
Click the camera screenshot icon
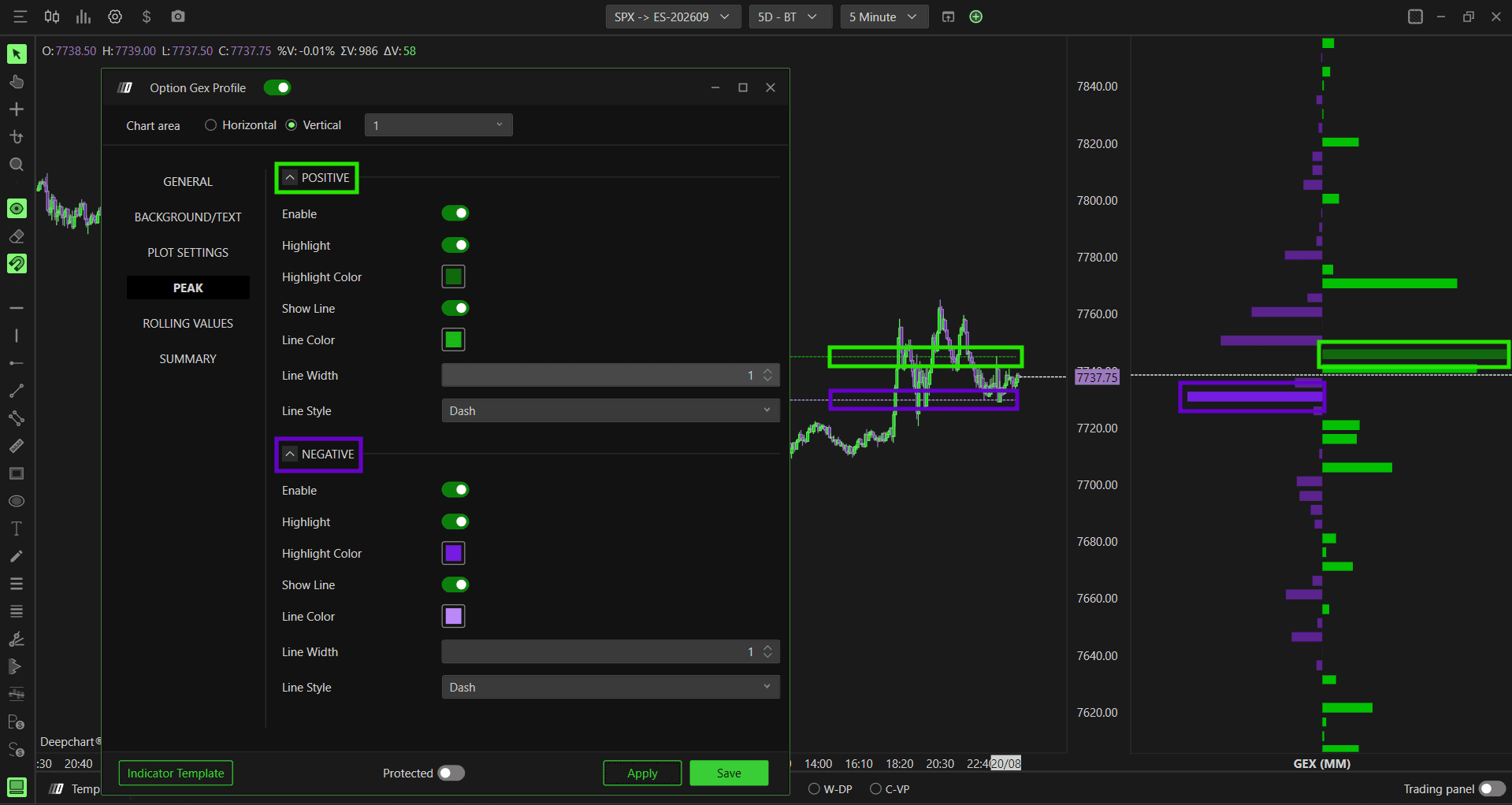pos(178,17)
